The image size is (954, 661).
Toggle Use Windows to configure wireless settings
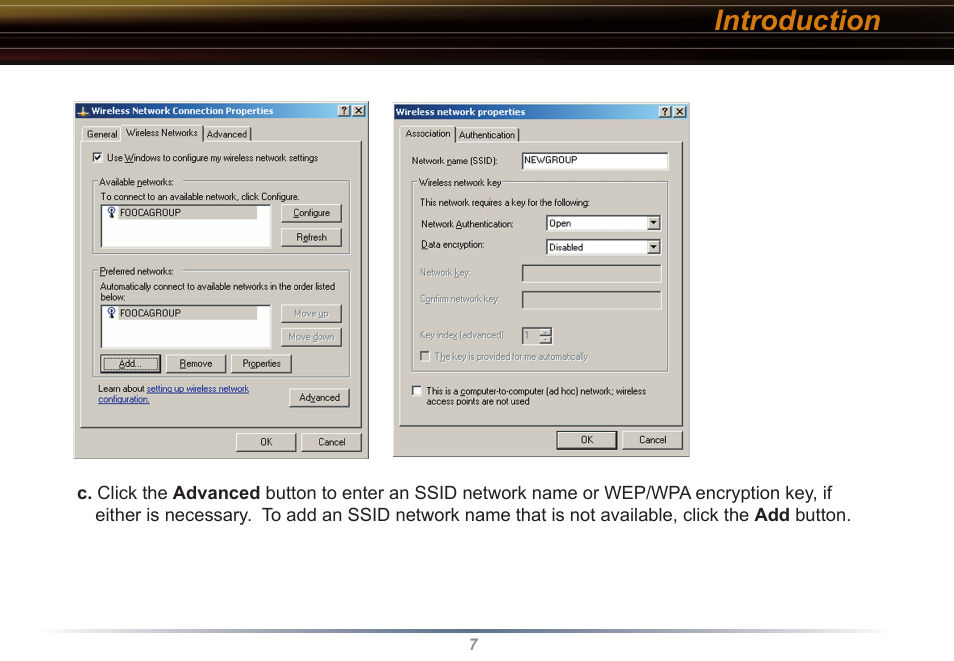pyautogui.click(x=97, y=158)
